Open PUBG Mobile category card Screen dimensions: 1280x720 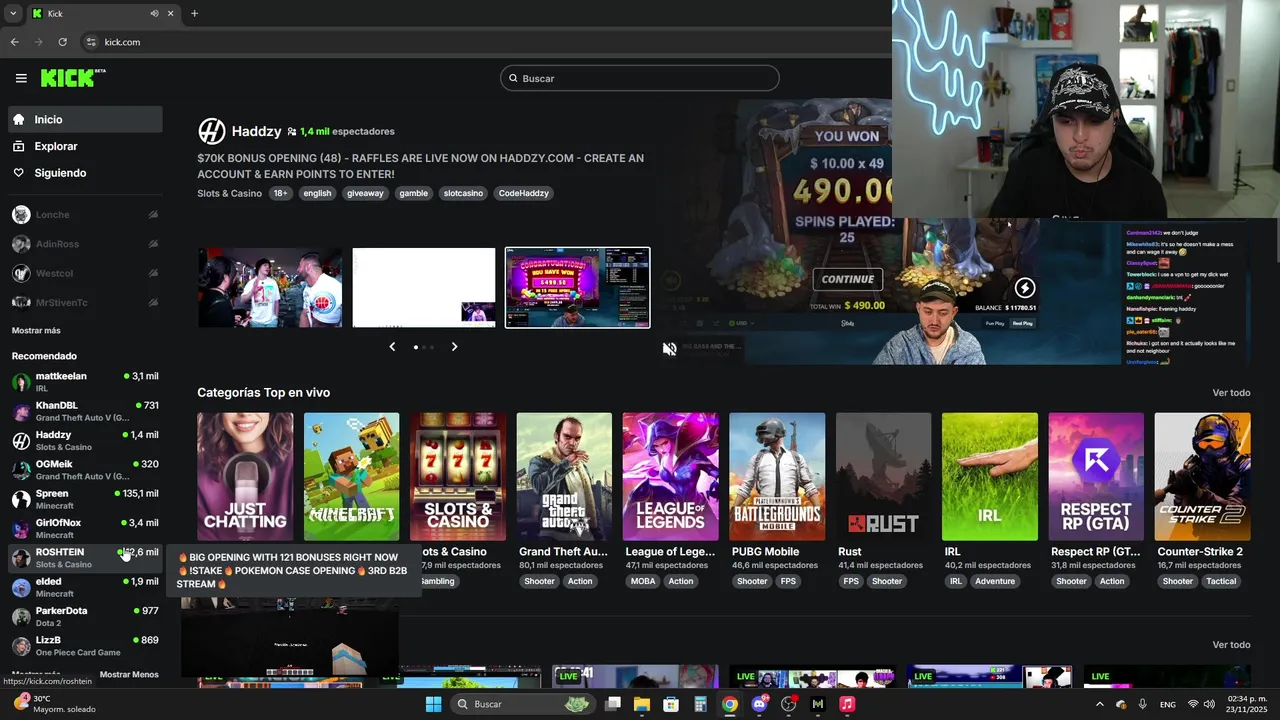click(x=777, y=477)
